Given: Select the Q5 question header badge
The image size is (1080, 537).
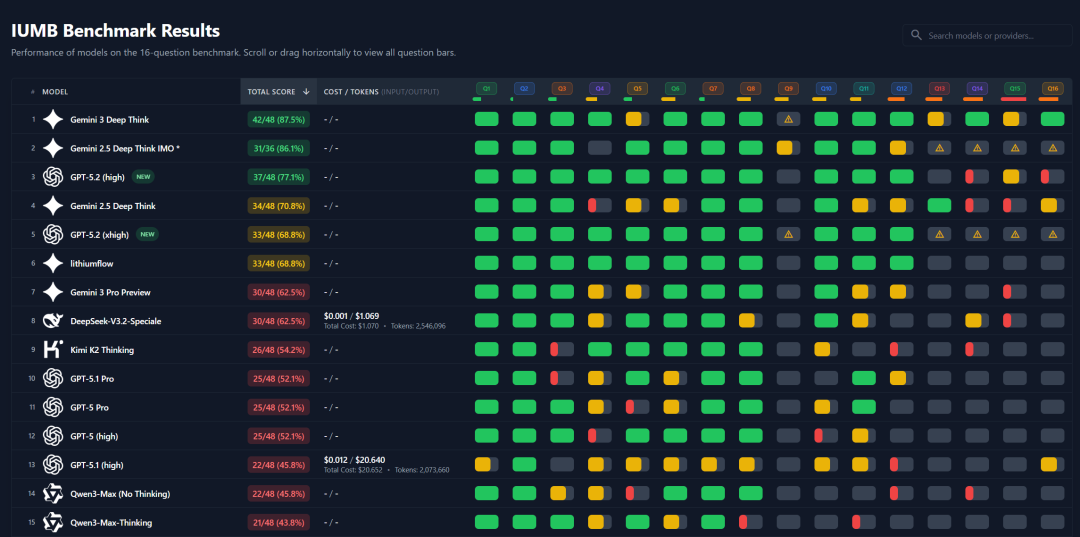Looking at the screenshot, I should pyautogui.click(x=638, y=89).
